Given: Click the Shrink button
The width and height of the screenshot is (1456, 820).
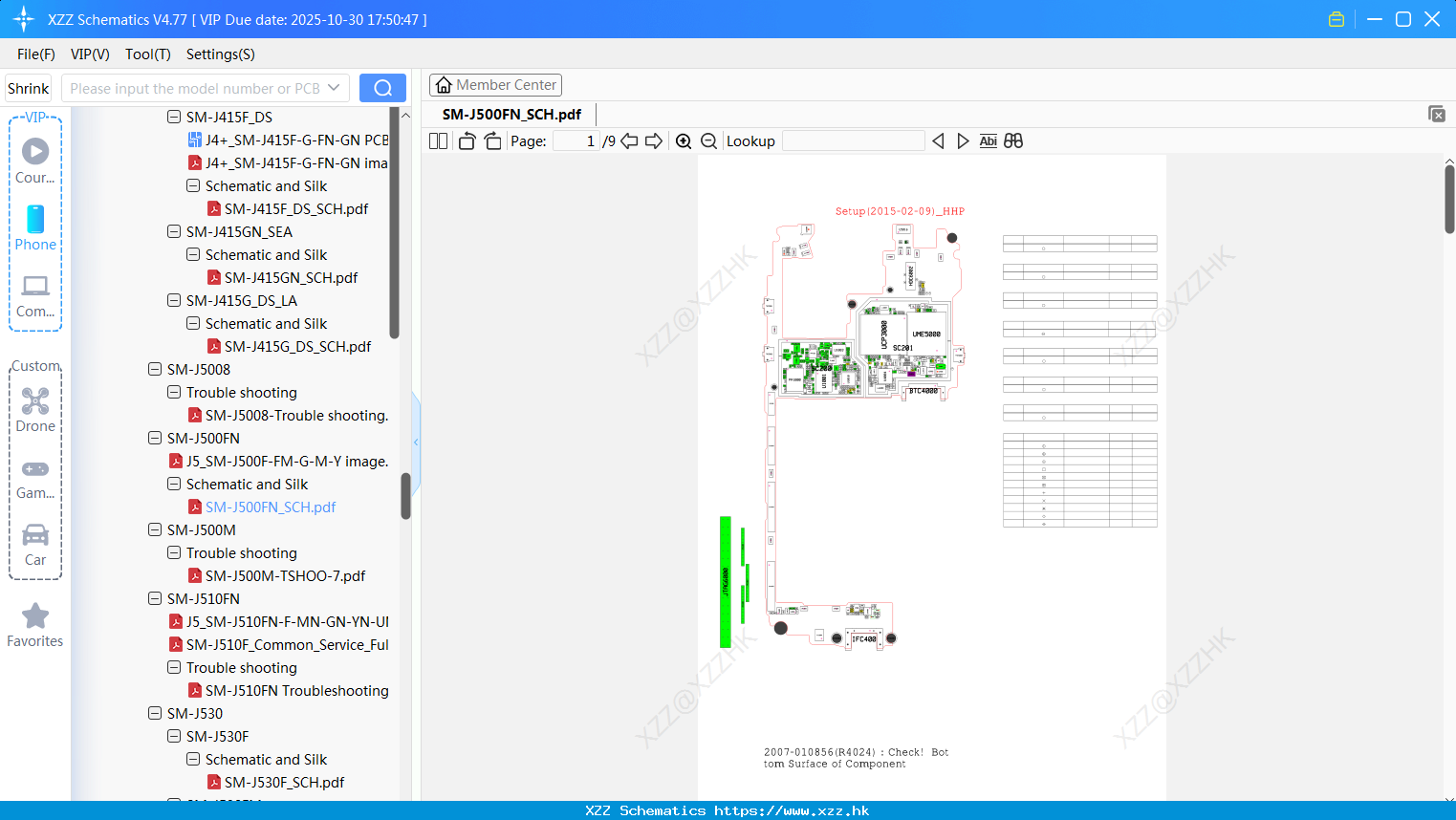Looking at the screenshot, I should tap(29, 88).
